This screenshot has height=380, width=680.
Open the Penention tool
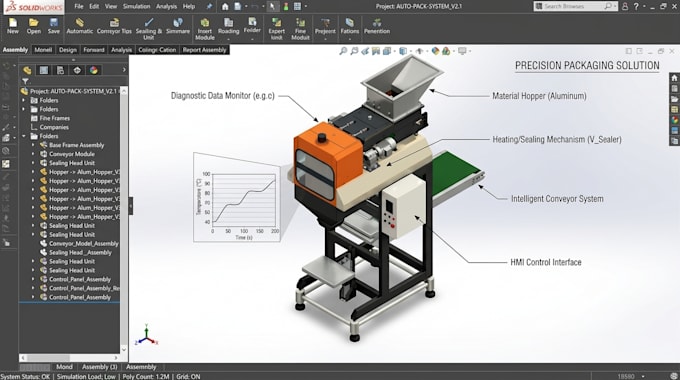377,26
